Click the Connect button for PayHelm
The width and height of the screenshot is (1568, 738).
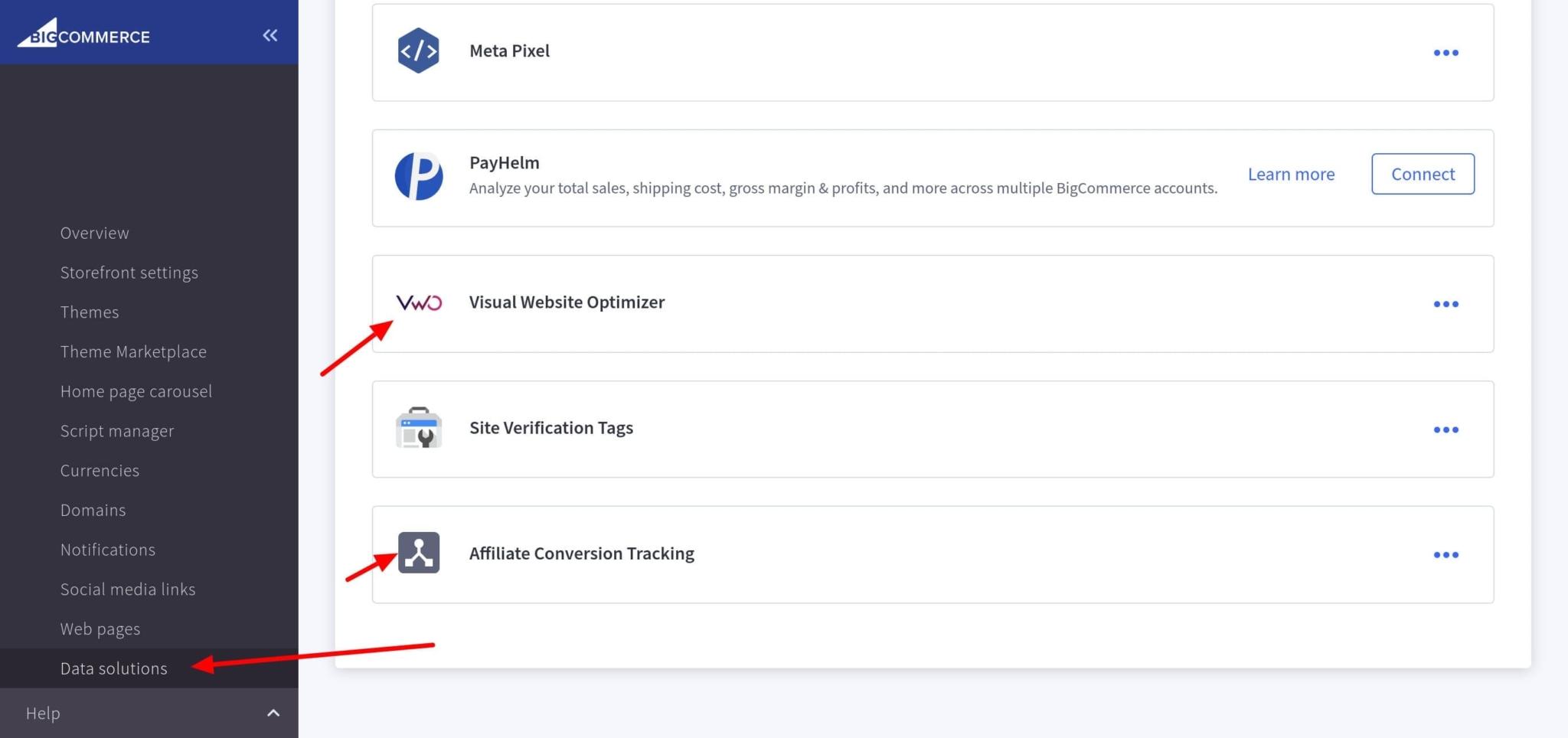(1422, 174)
